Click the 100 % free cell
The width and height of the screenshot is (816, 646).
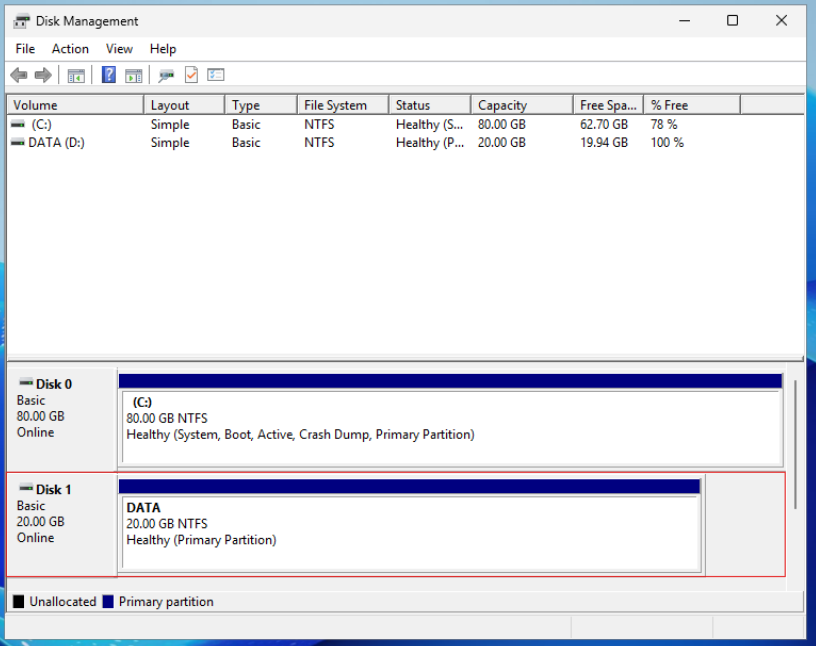click(x=667, y=142)
